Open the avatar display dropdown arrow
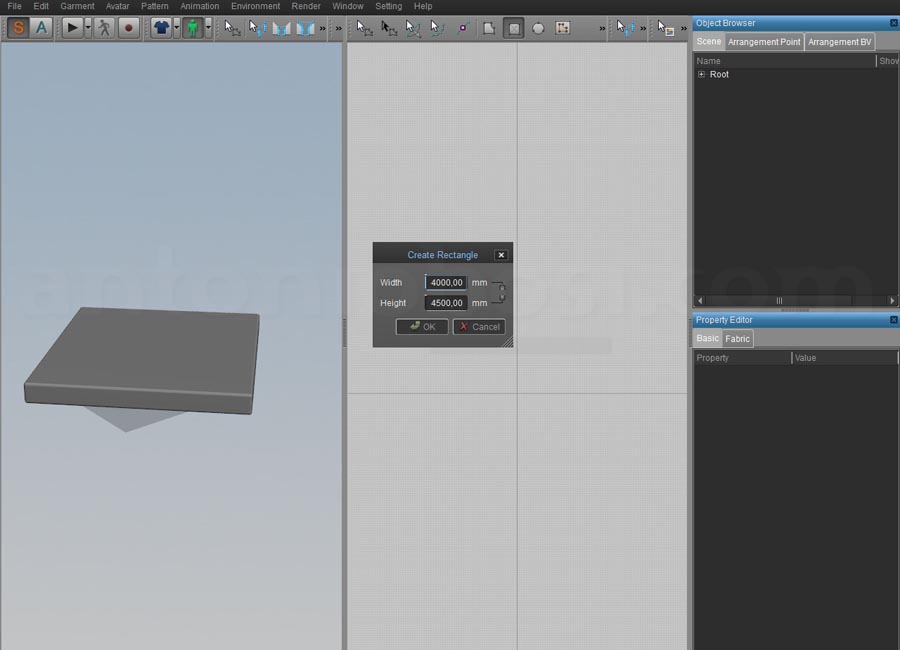This screenshot has height=650, width=900. click(207, 28)
